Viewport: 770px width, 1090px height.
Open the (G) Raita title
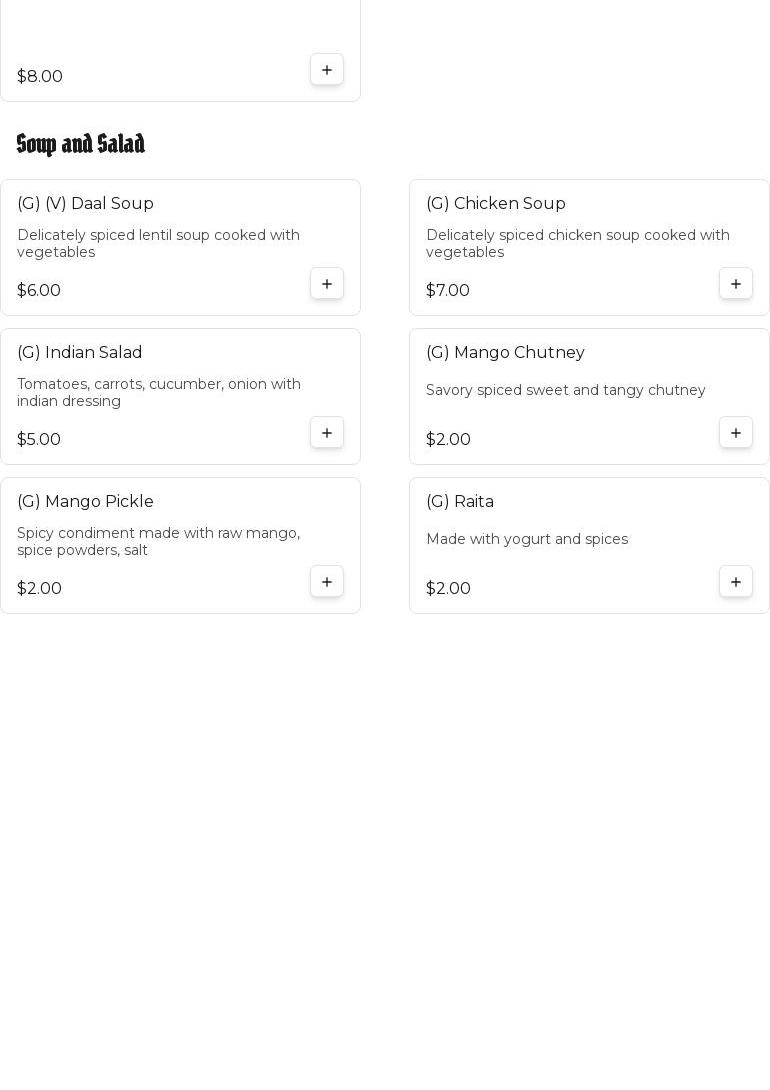click(460, 502)
